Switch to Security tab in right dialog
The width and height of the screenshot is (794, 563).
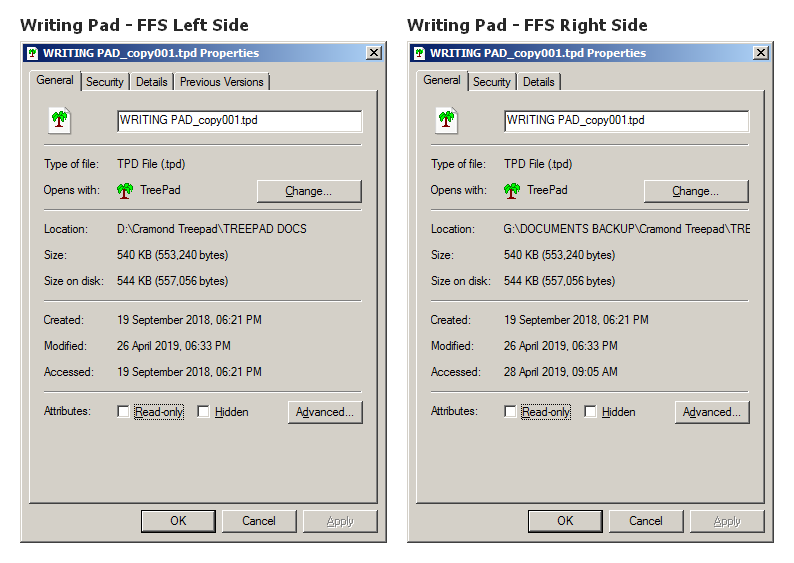491,82
